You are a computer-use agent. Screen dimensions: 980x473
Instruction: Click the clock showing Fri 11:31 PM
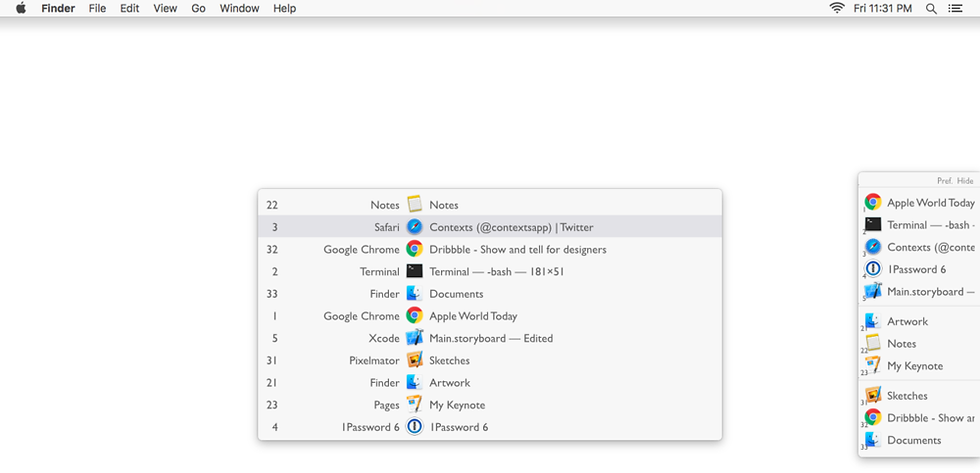pyautogui.click(x=882, y=8)
